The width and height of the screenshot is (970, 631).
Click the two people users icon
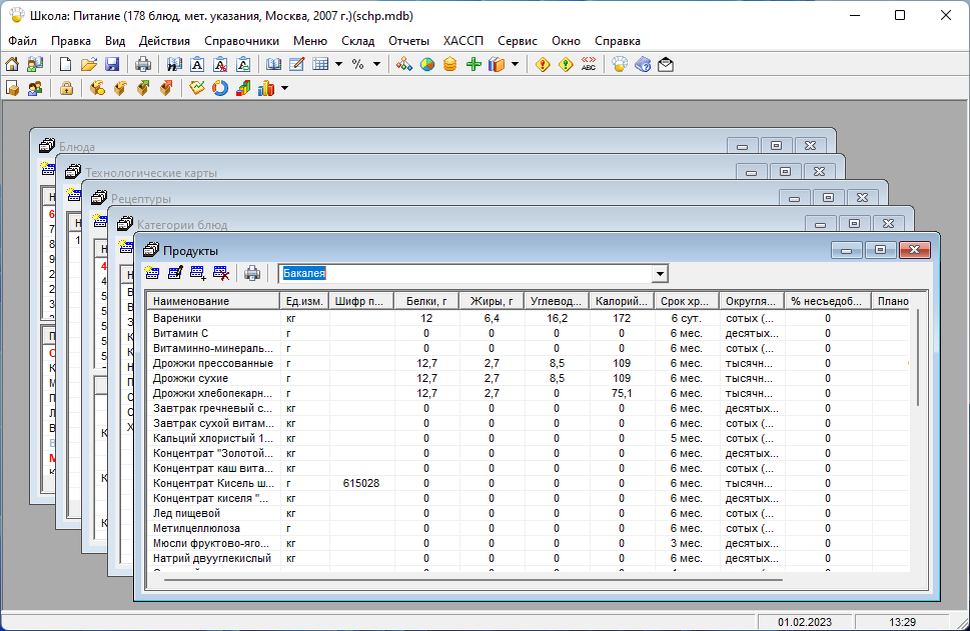coord(35,88)
